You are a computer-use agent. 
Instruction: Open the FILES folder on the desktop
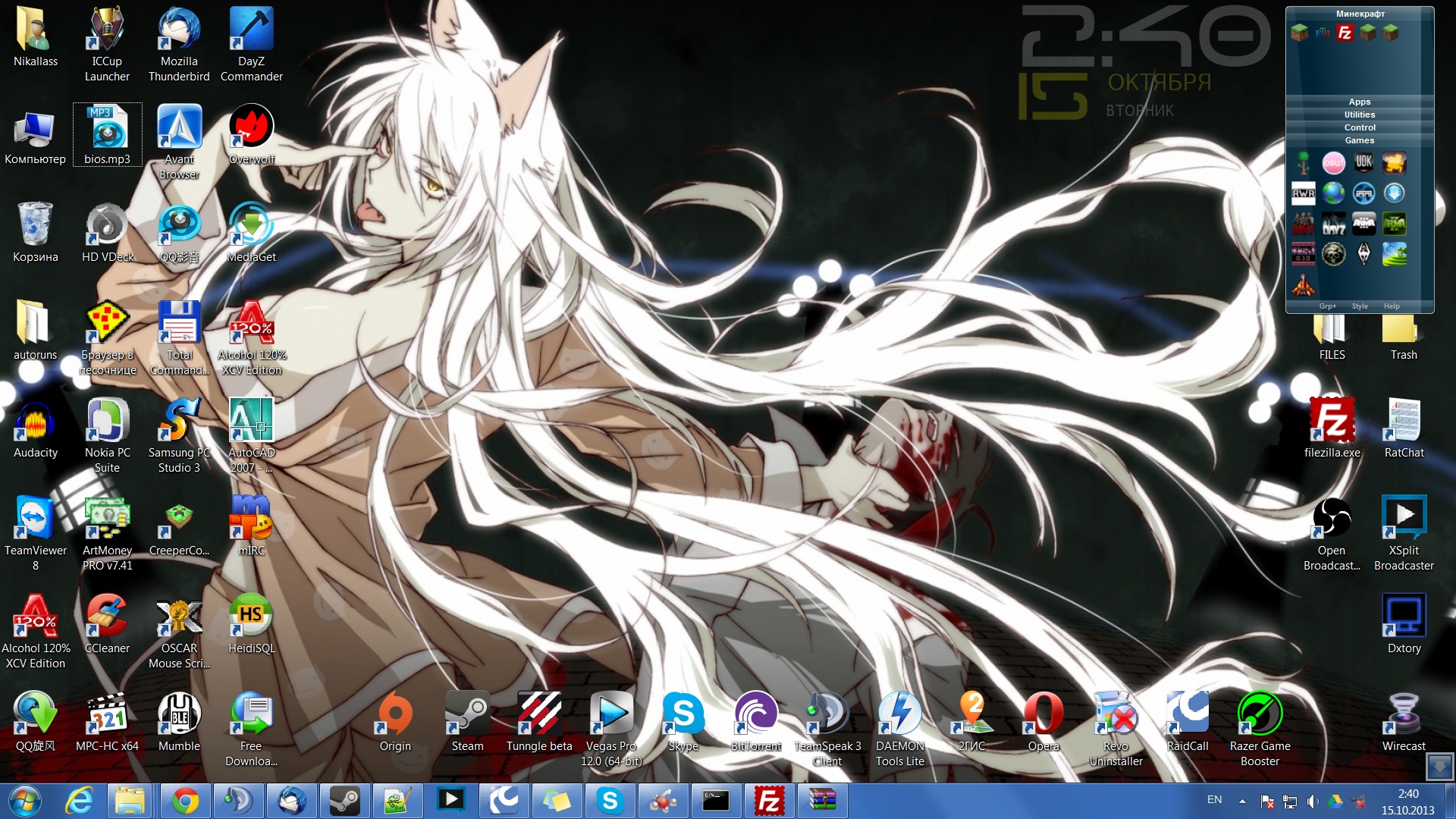click(1332, 337)
